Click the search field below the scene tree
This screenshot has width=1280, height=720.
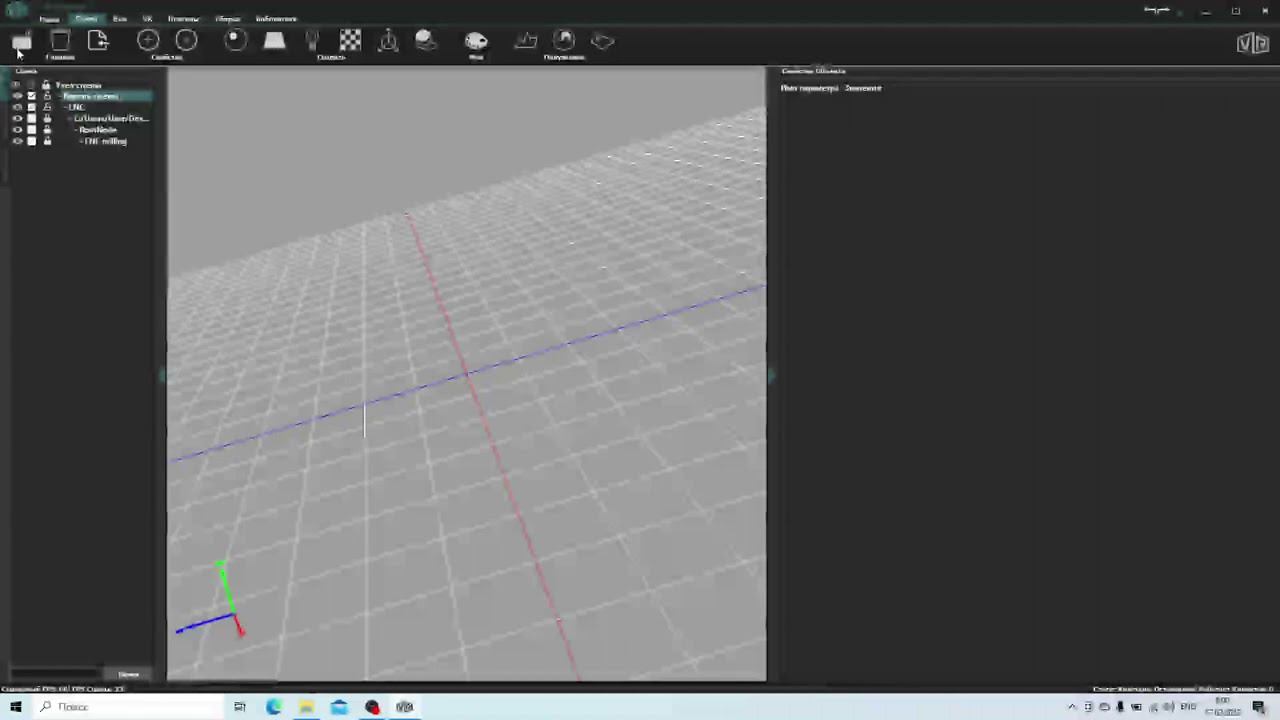55,674
